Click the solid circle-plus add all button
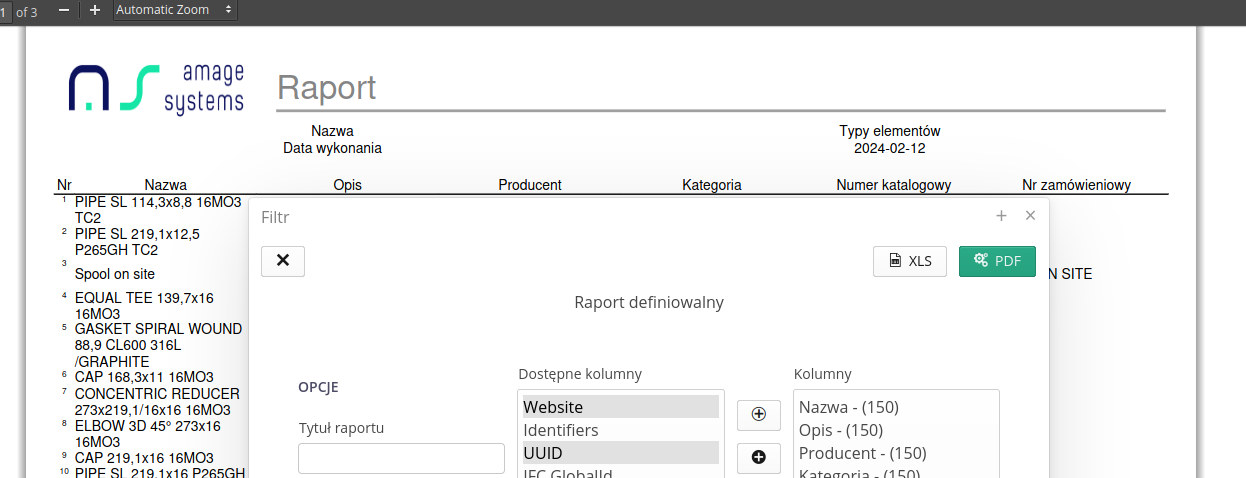Screen dimensions: 1246x478 (758, 458)
